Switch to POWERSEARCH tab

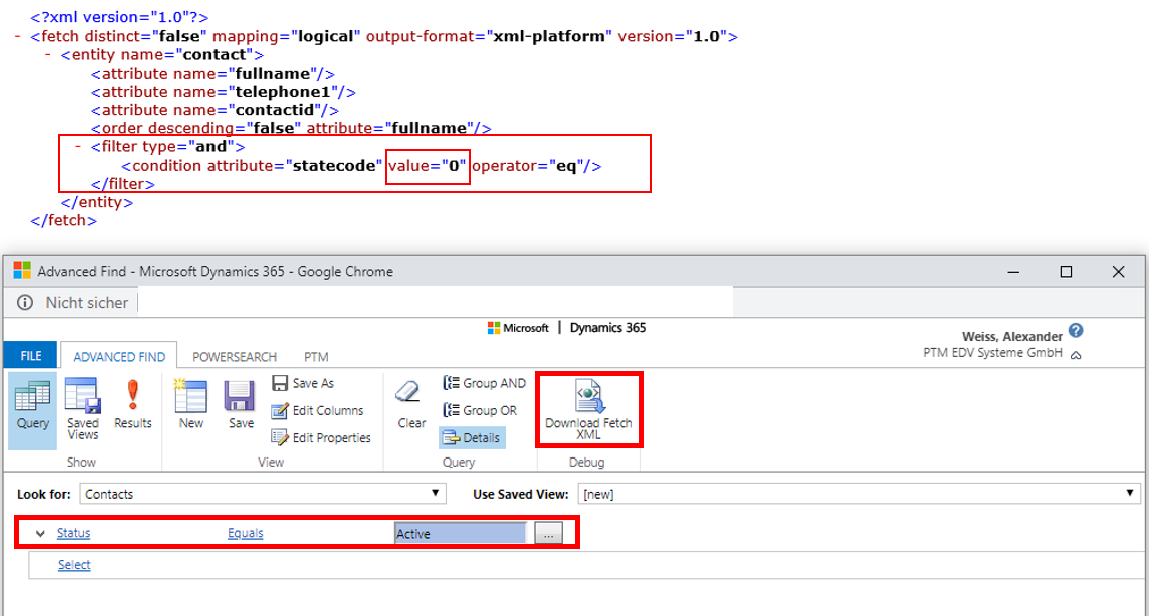coord(234,357)
